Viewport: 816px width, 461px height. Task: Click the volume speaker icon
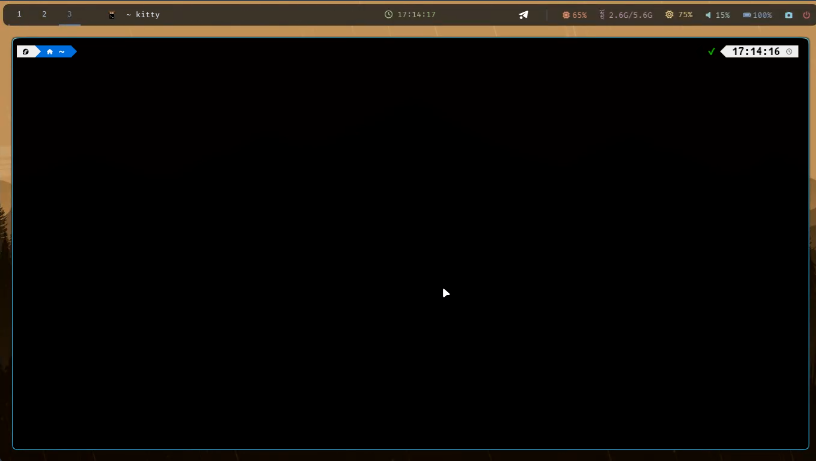(x=708, y=15)
